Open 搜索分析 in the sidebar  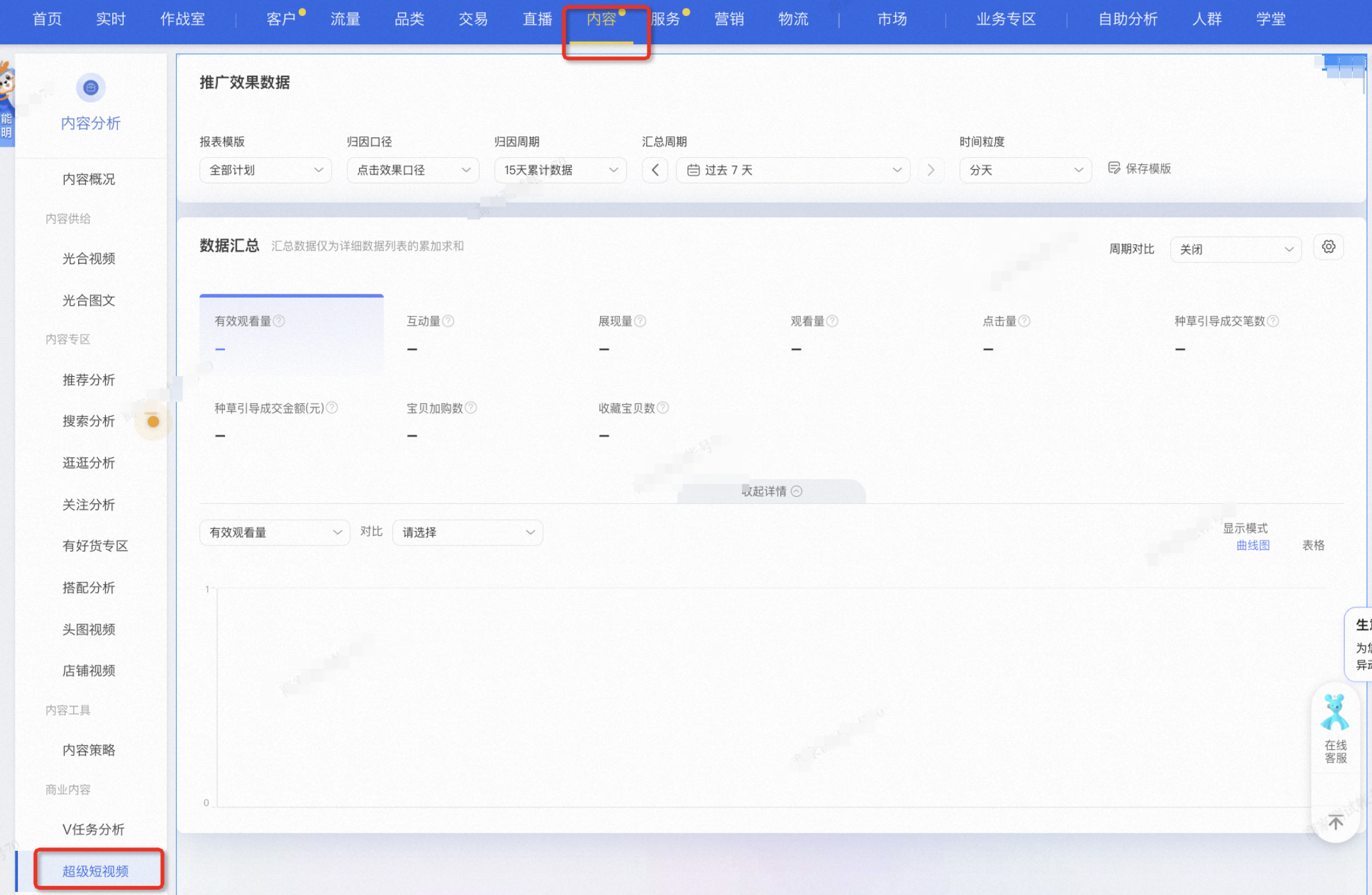[89, 421]
